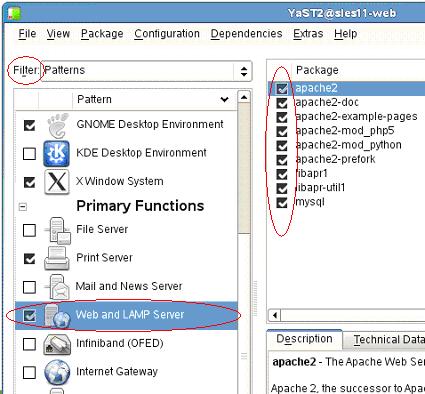This screenshot has width=425, height=394.
Task: Click the Print Server printer icon
Action: (57, 258)
